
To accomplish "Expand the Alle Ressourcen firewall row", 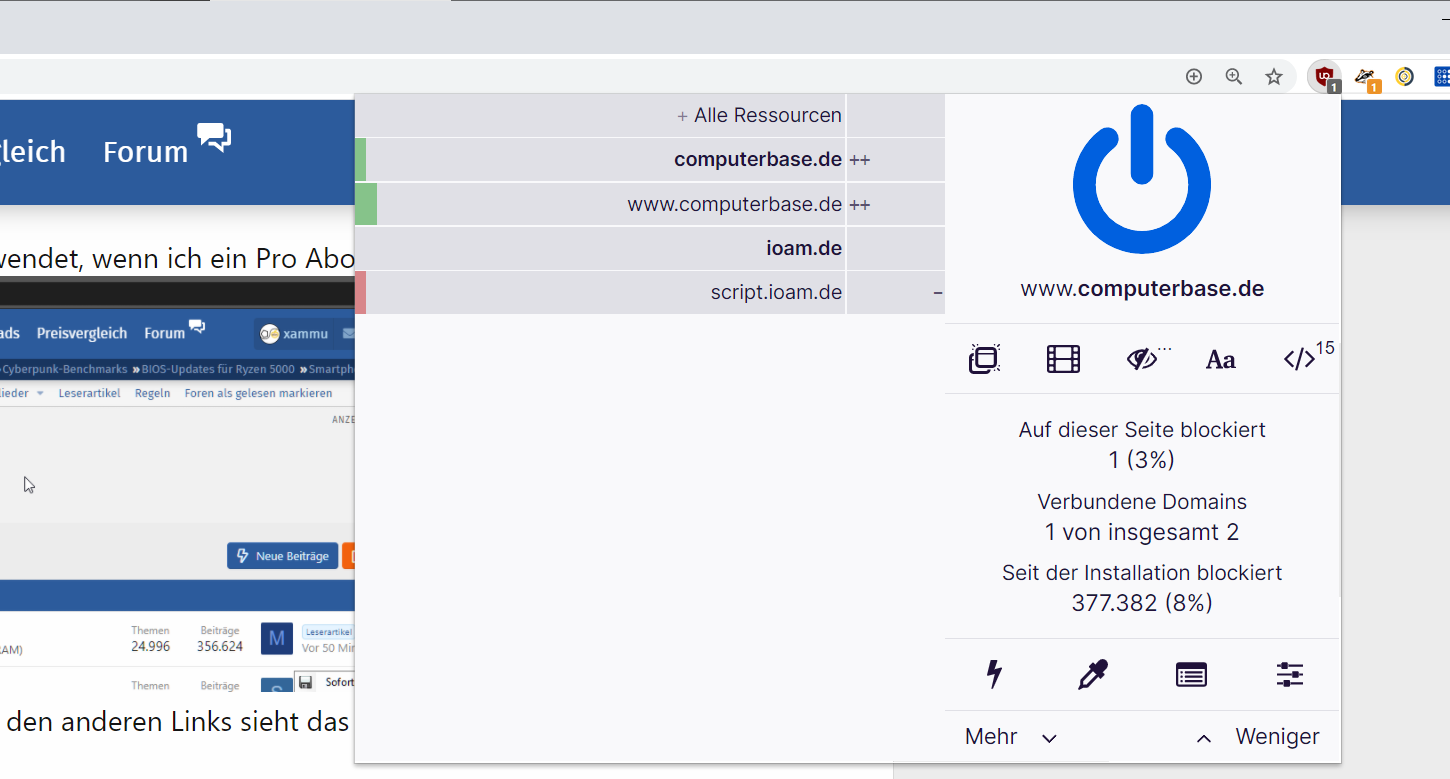I will (x=600, y=116).
